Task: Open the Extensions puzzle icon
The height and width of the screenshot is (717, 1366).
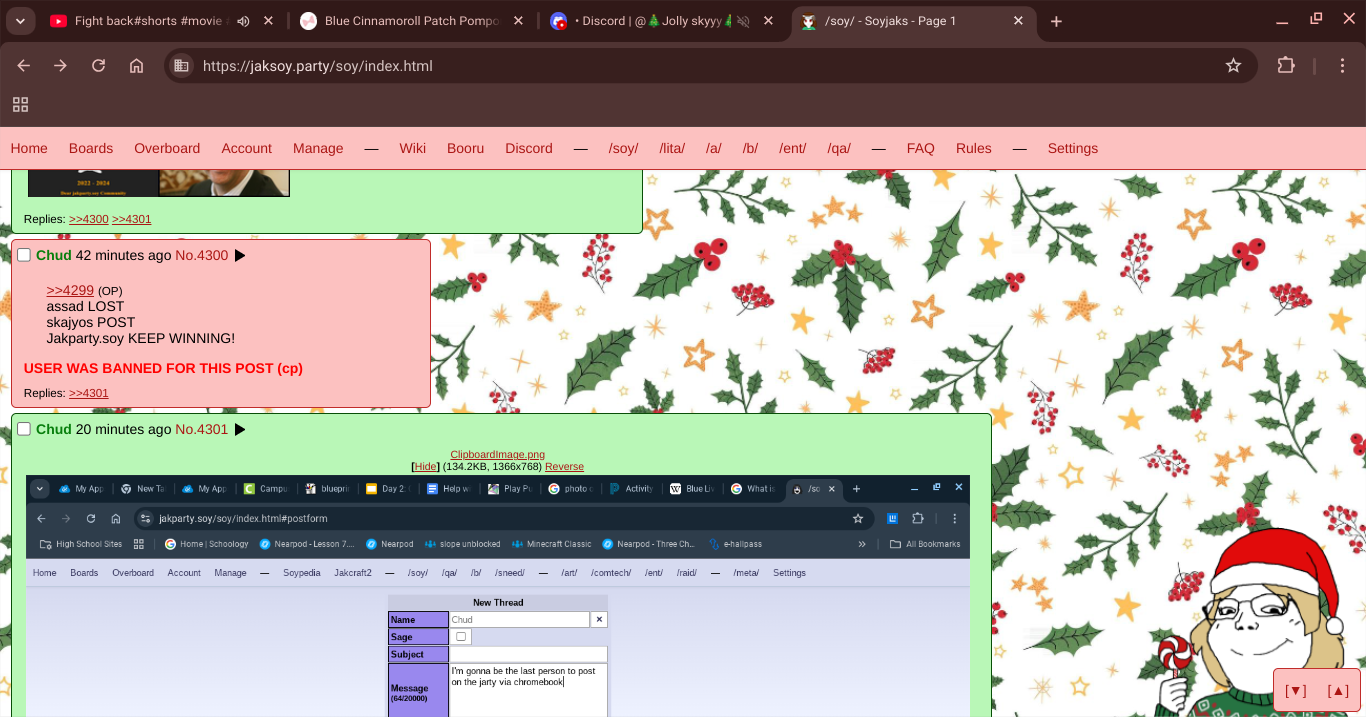Action: pos(1286,66)
